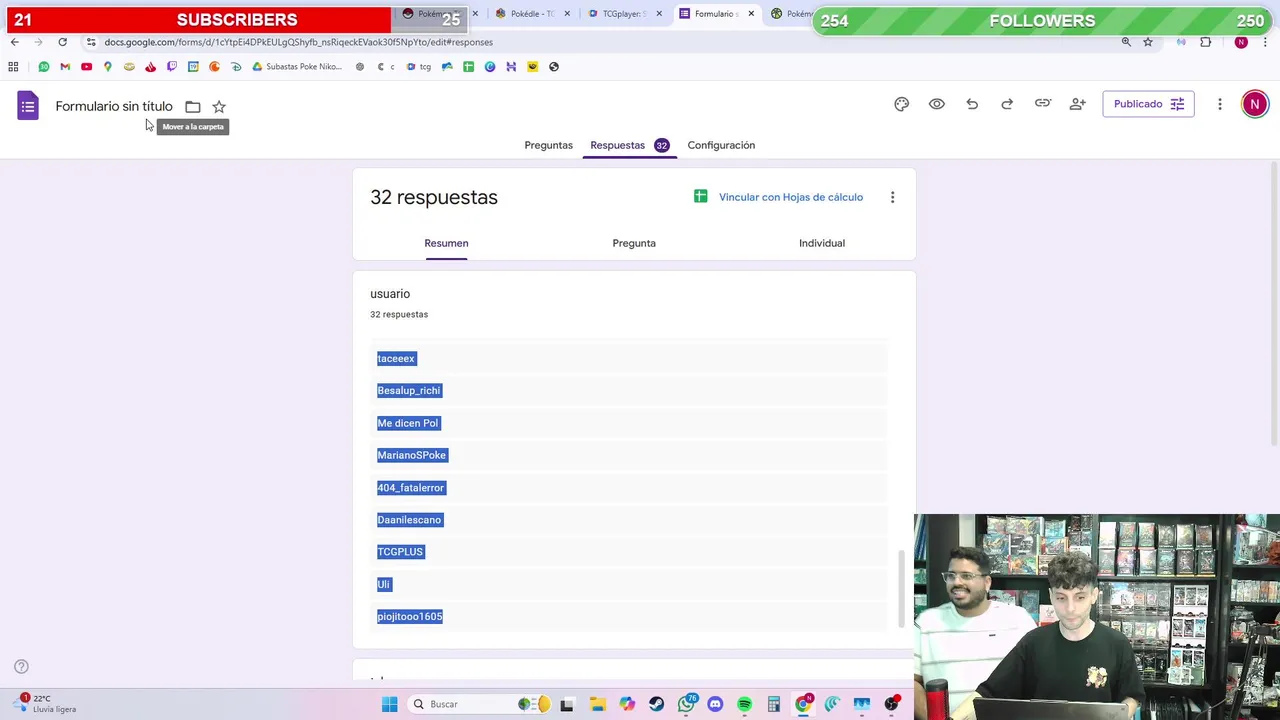Image resolution: width=1280 pixels, height=720 pixels.
Task: Click the usuario responses list scrollbar
Action: coord(902,588)
